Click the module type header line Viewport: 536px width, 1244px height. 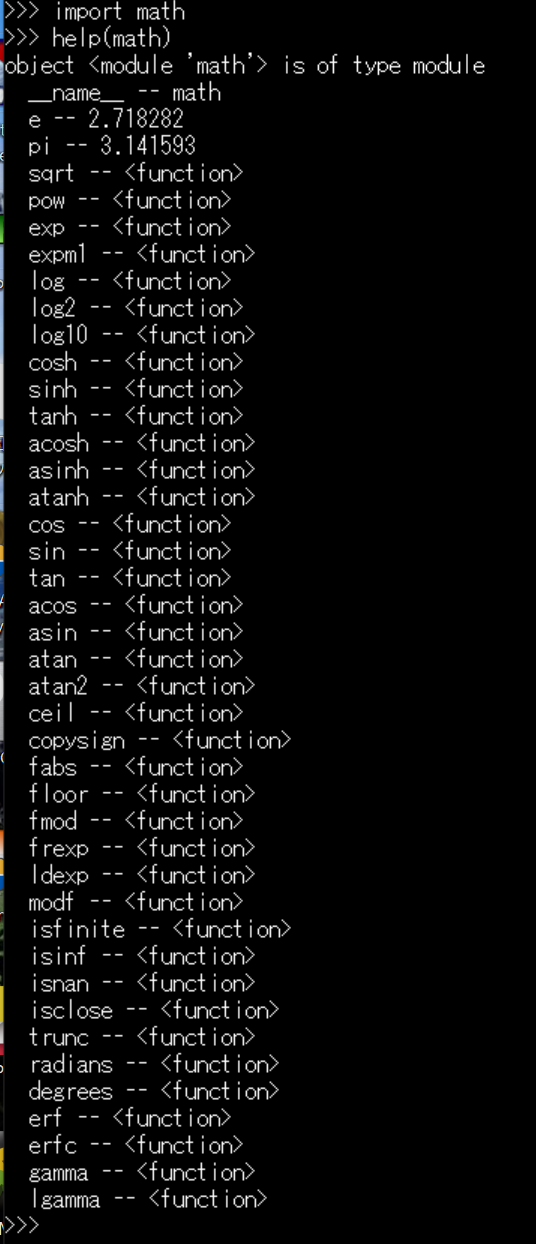[245, 66]
